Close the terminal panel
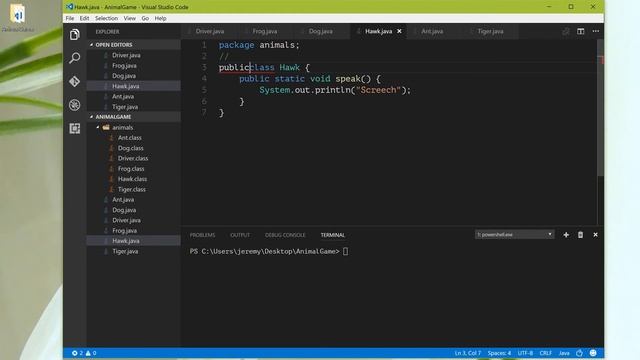 595,235
